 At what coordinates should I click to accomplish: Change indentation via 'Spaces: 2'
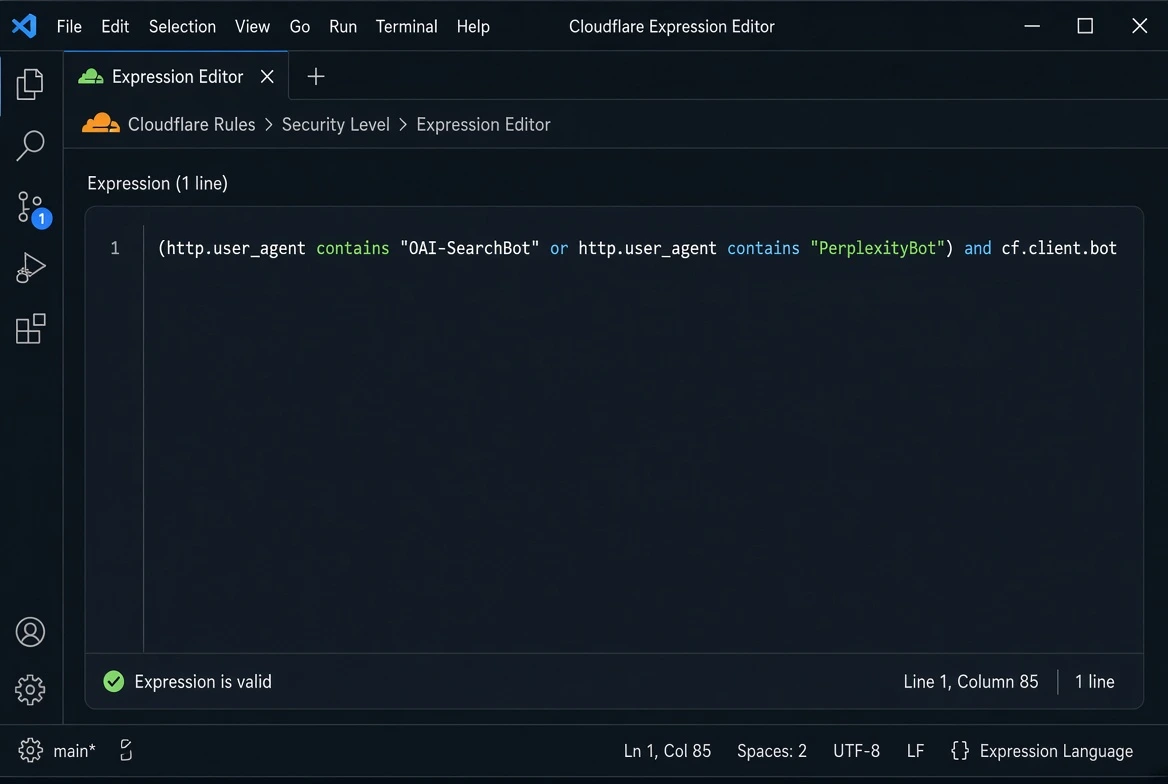(771, 750)
